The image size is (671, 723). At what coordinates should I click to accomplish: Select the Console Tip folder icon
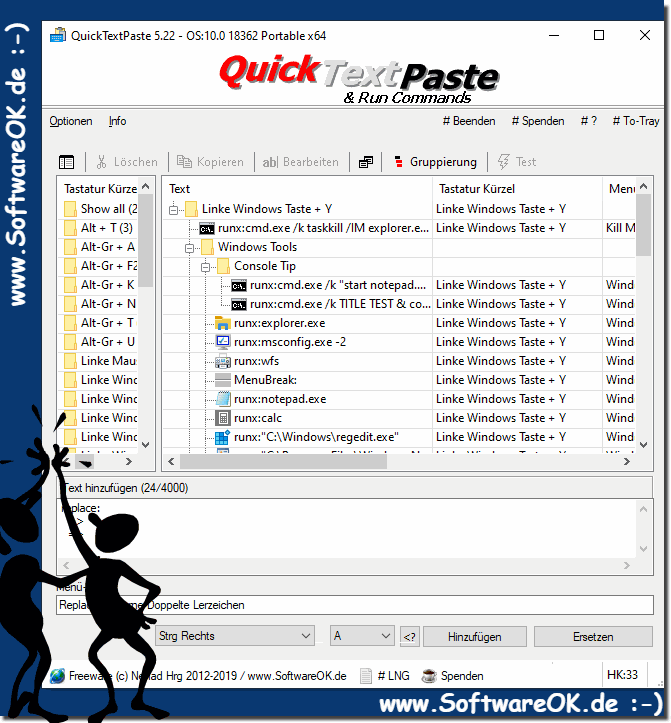[224, 266]
